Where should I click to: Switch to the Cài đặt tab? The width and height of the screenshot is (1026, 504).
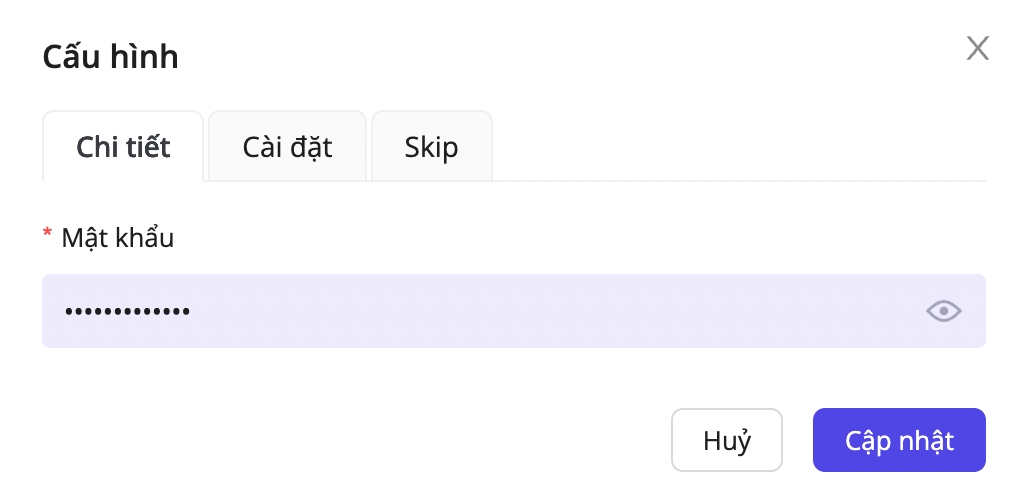[287, 147]
